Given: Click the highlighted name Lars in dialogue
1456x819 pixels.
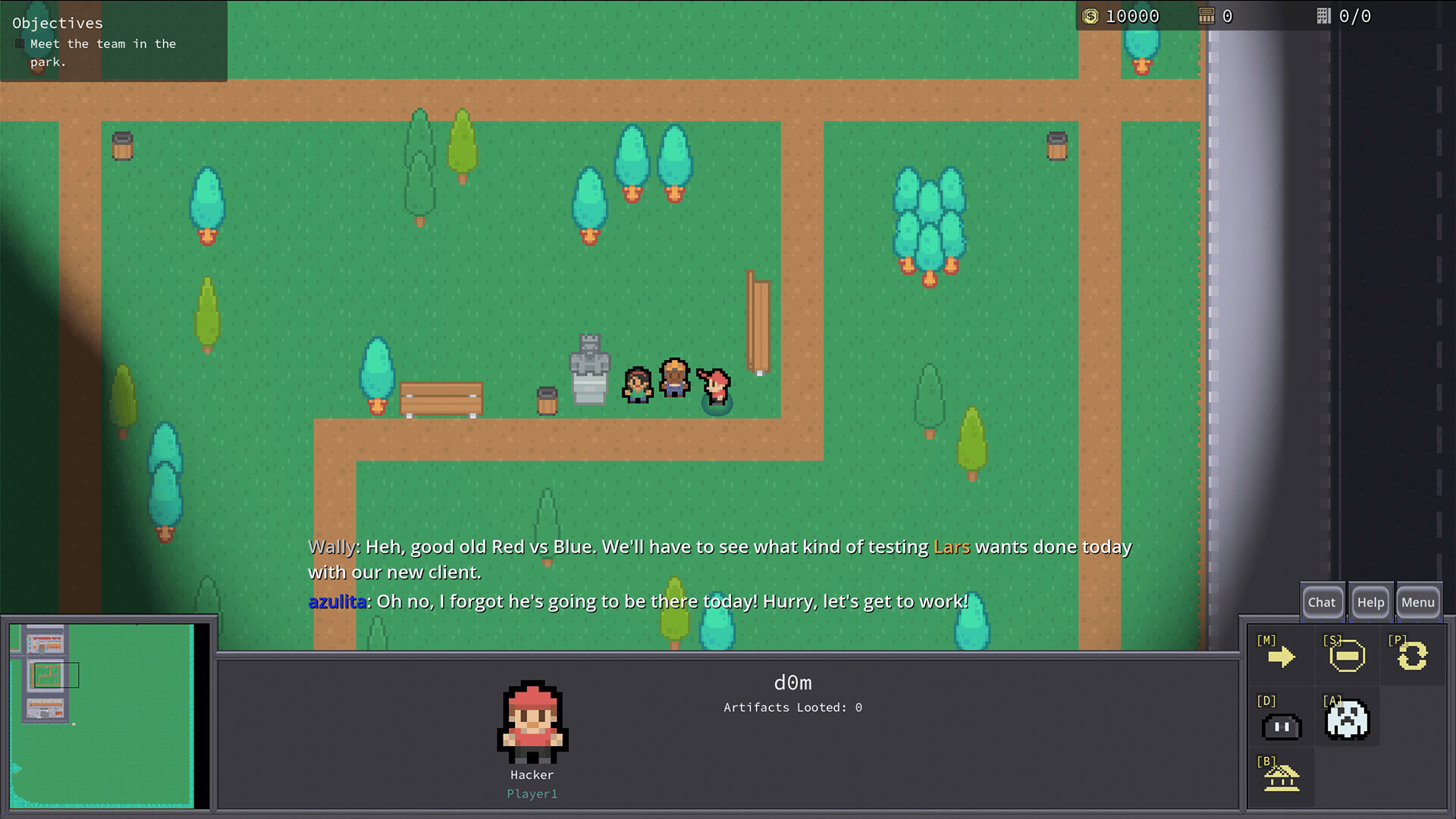Looking at the screenshot, I should pos(951,547).
